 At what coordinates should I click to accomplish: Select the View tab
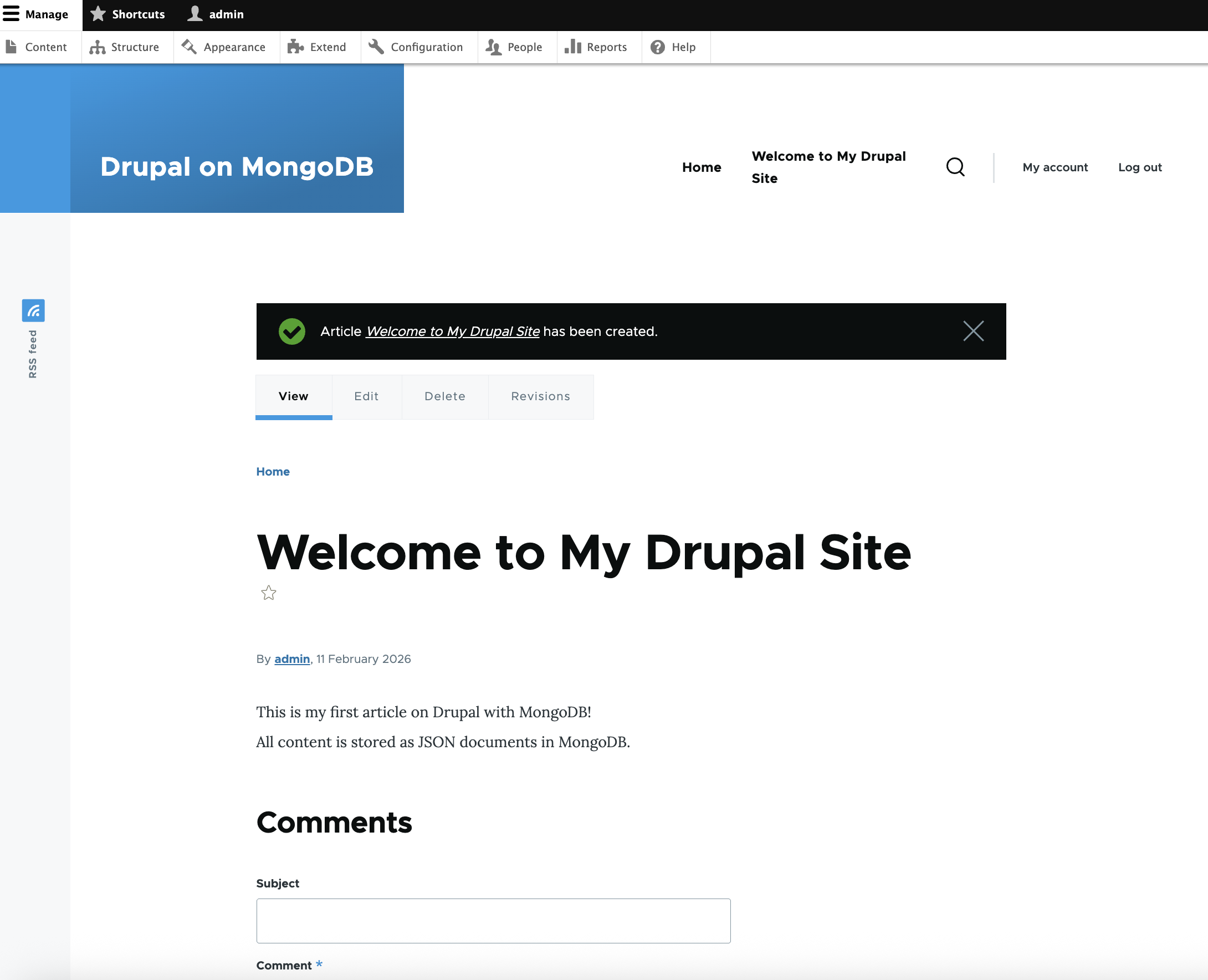[x=293, y=396]
